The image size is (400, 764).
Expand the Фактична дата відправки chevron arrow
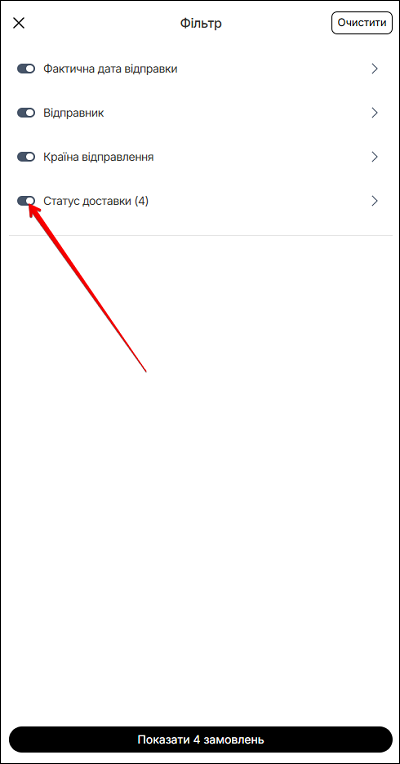tap(375, 69)
